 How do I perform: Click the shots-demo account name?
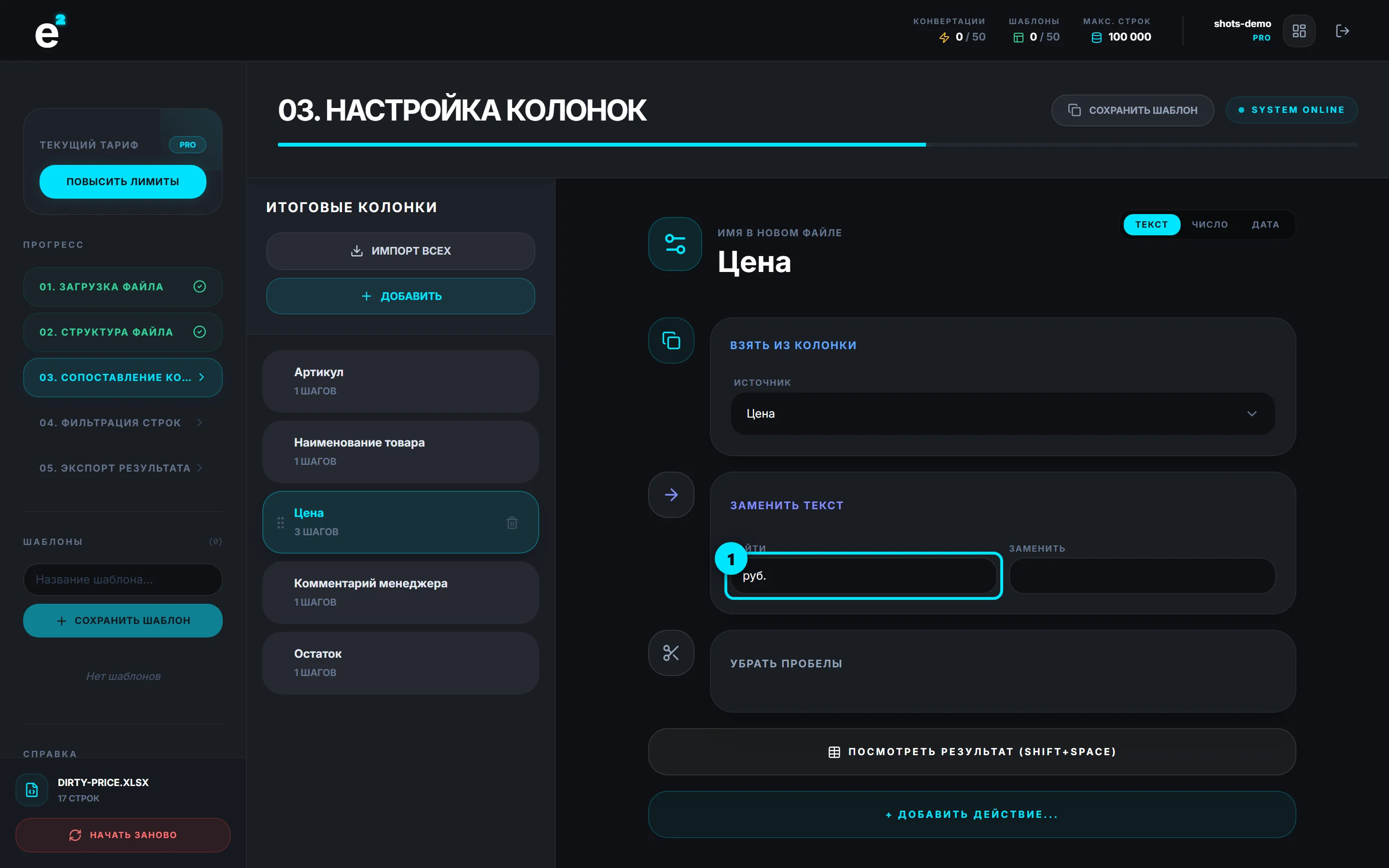1242,24
